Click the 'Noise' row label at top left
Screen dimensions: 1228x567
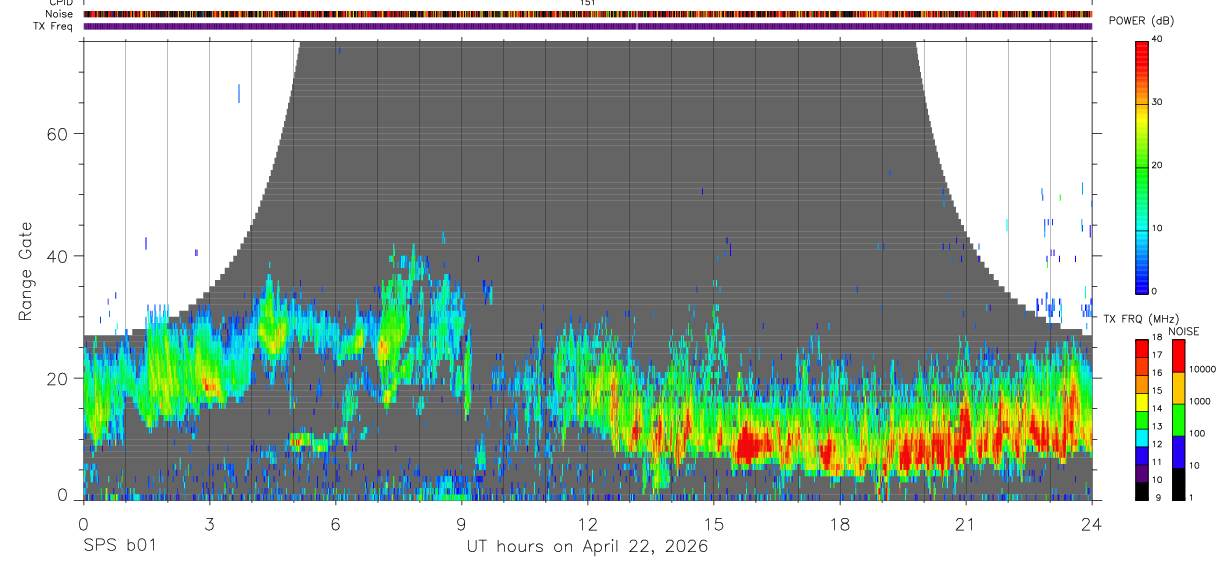60,14
